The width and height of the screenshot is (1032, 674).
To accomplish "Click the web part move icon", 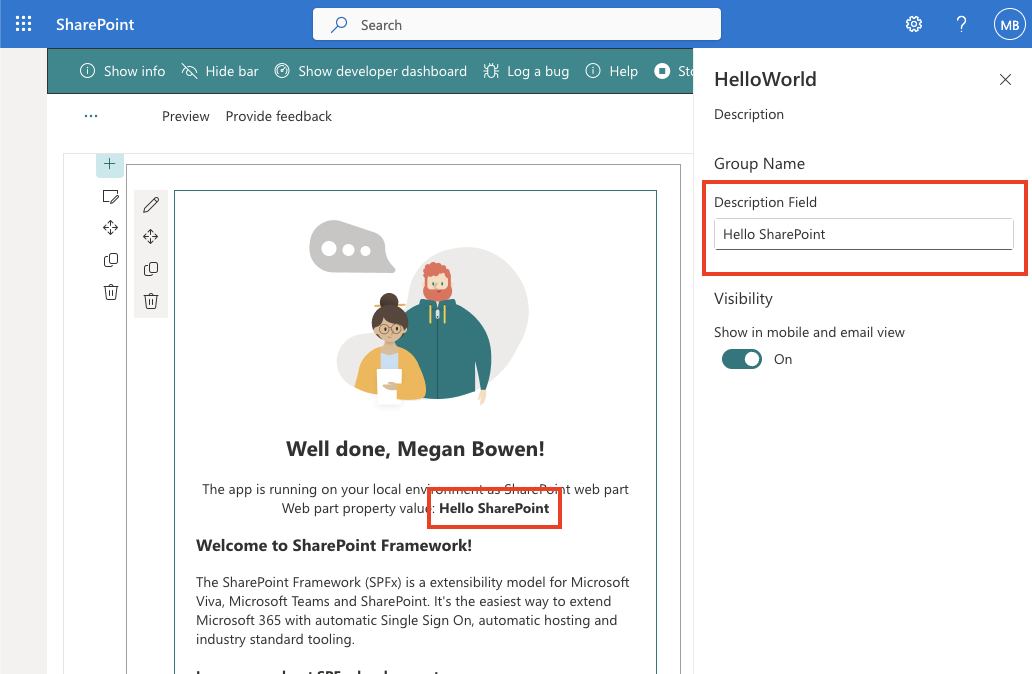I will [151, 236].
